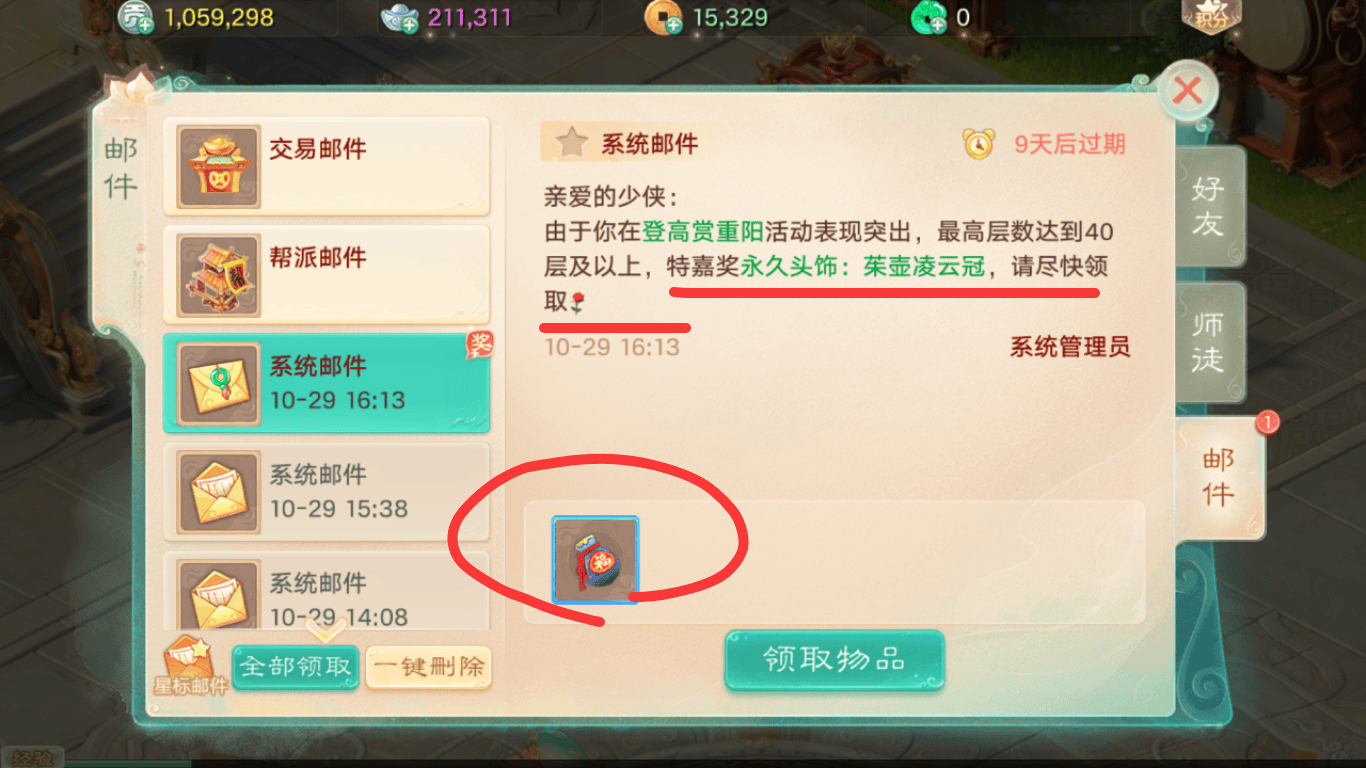The width and height of the screenshot is (1366, 768).
Task: Open the system mail dated 10-29 15:38
Action: (326, 491)
